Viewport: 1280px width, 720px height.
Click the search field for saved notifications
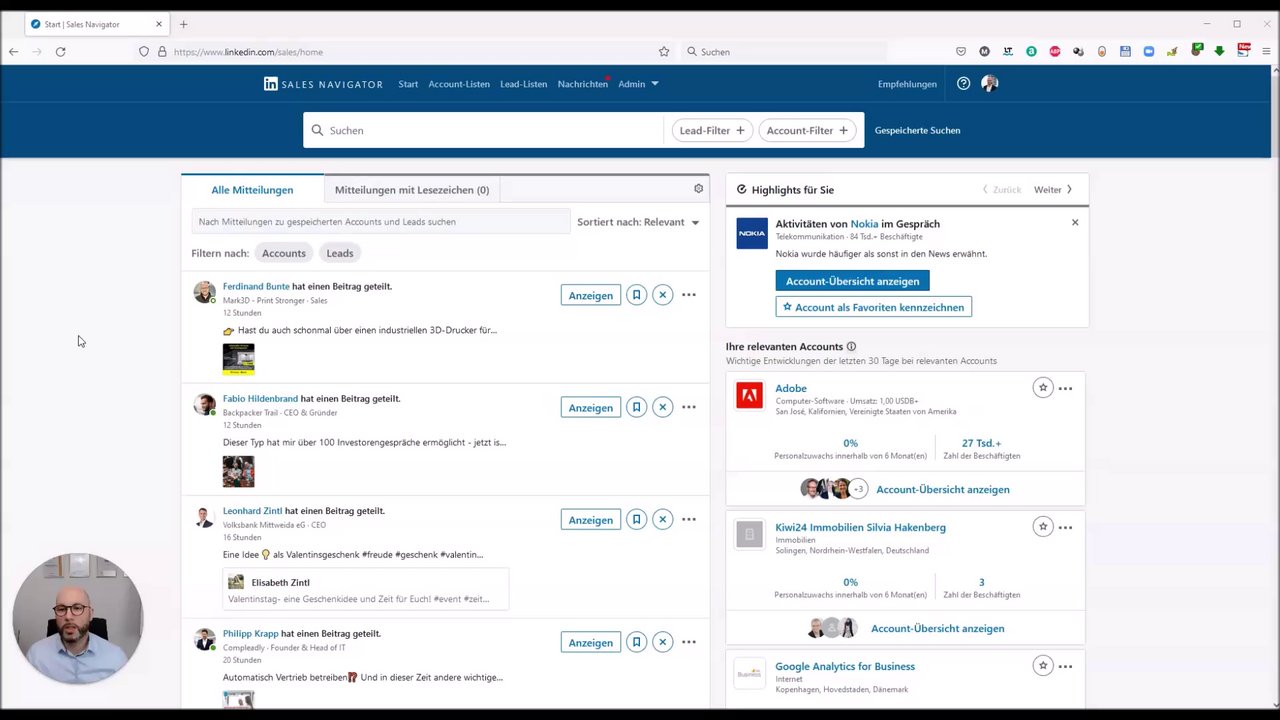point(381,222)
